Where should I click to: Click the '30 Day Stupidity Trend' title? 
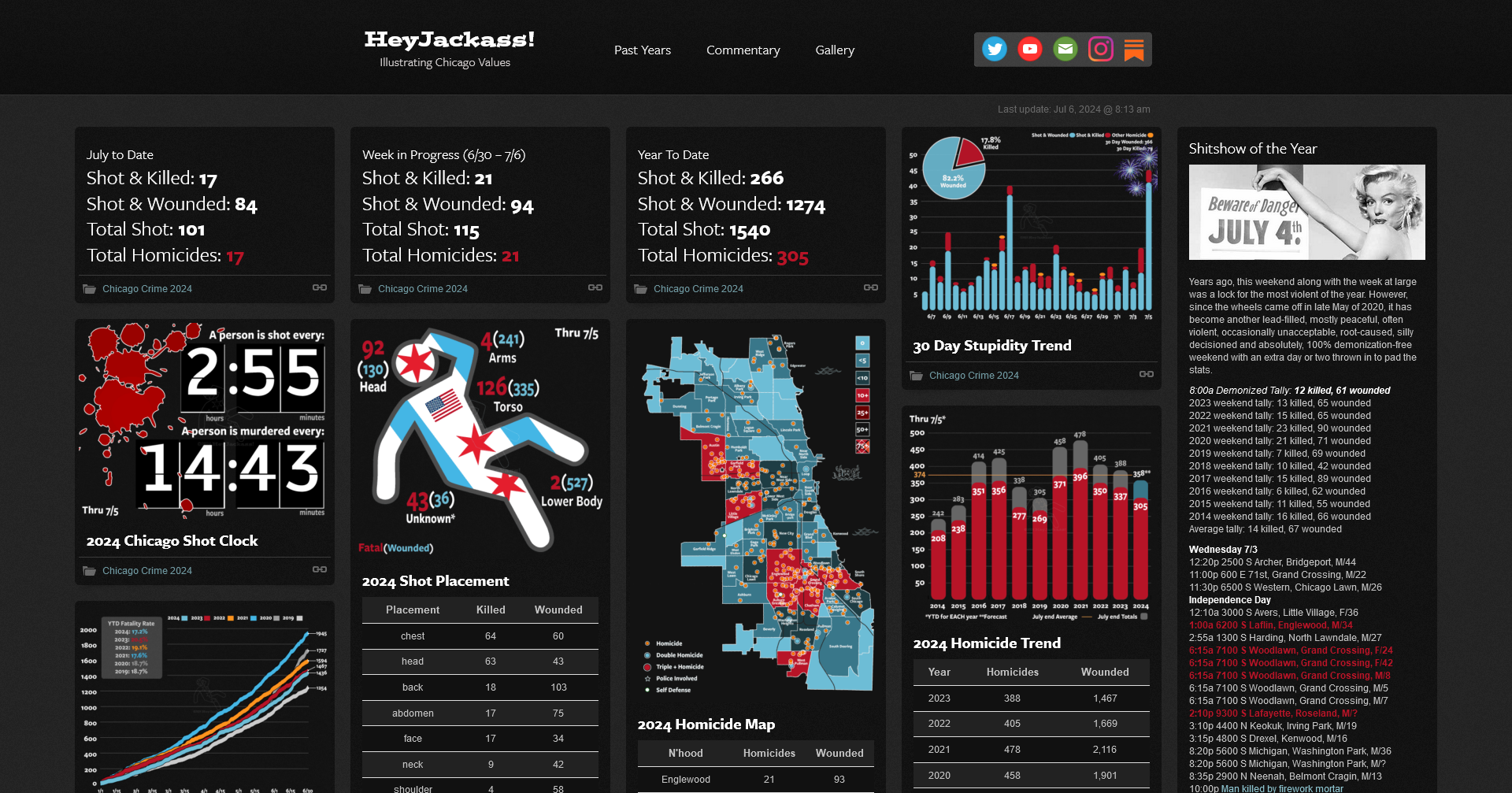point(992,346)
